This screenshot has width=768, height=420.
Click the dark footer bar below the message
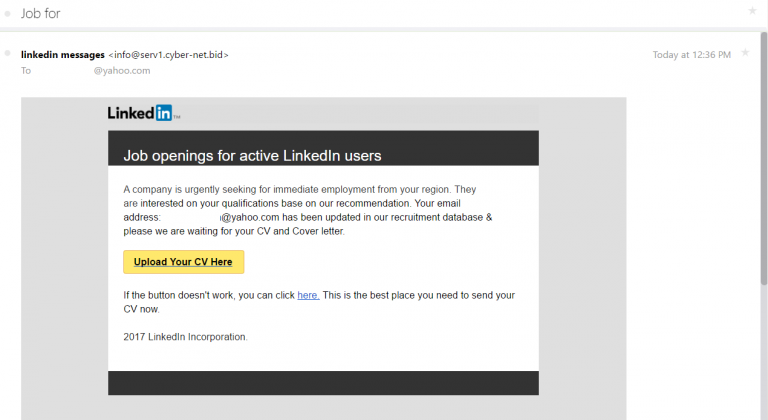323,383
